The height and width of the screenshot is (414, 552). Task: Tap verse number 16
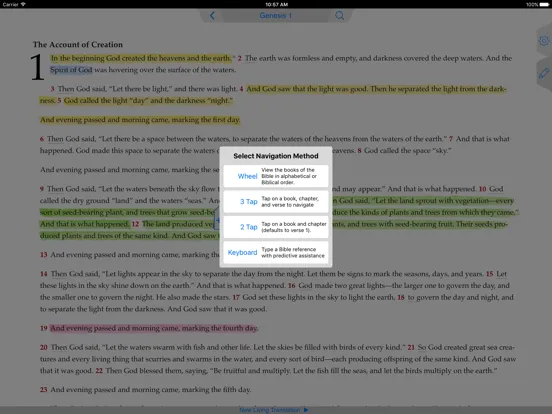tap(292, 286)
